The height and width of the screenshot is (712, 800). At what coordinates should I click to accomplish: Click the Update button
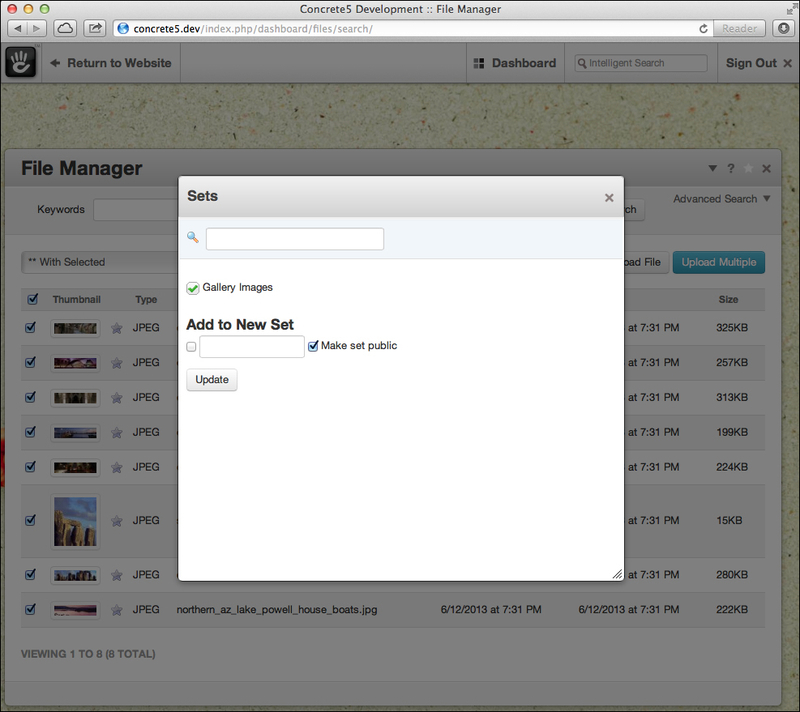(x=212, y=379)
